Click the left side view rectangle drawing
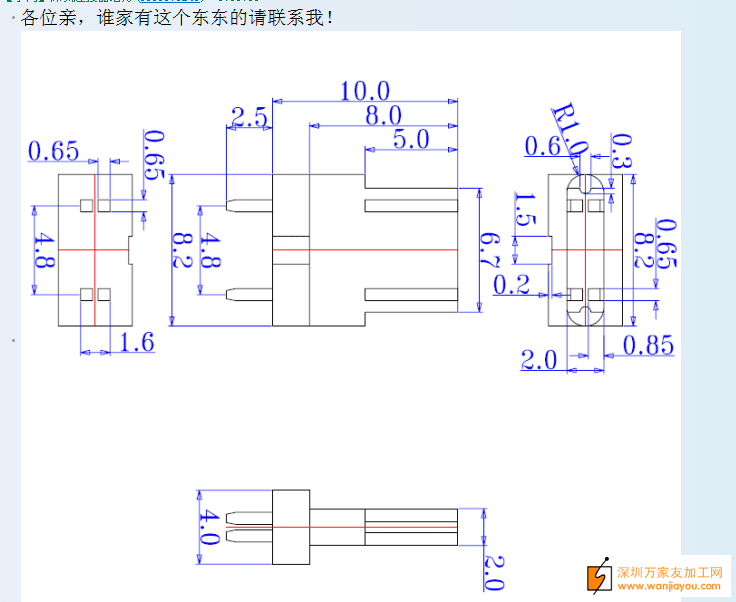Image resolution: width=736 pixels, height=602 pixels. point(95,250)
